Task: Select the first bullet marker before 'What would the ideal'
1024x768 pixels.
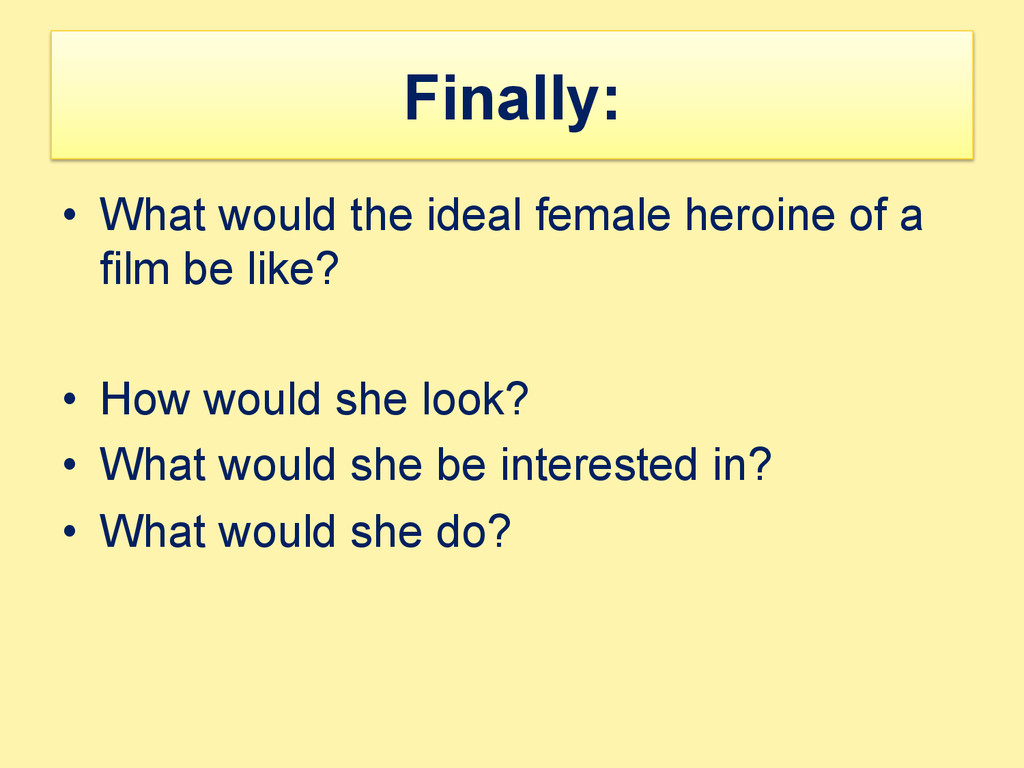Action: [x=70, y=214]
